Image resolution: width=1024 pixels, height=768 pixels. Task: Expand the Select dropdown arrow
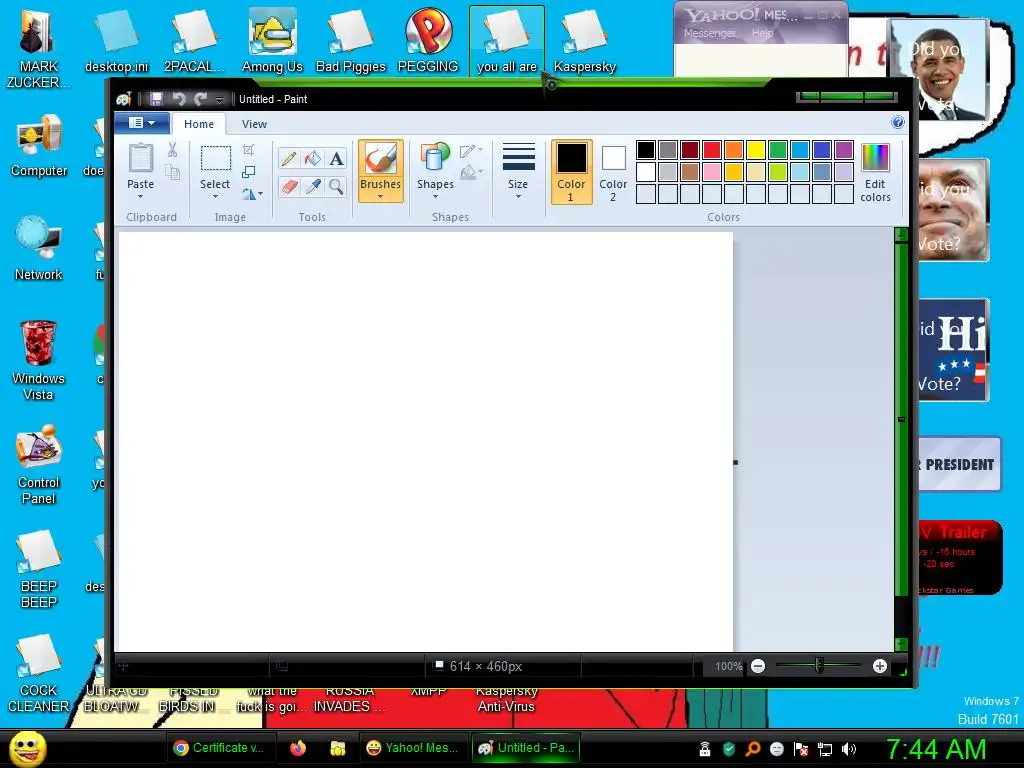click(x=215, y=197)
